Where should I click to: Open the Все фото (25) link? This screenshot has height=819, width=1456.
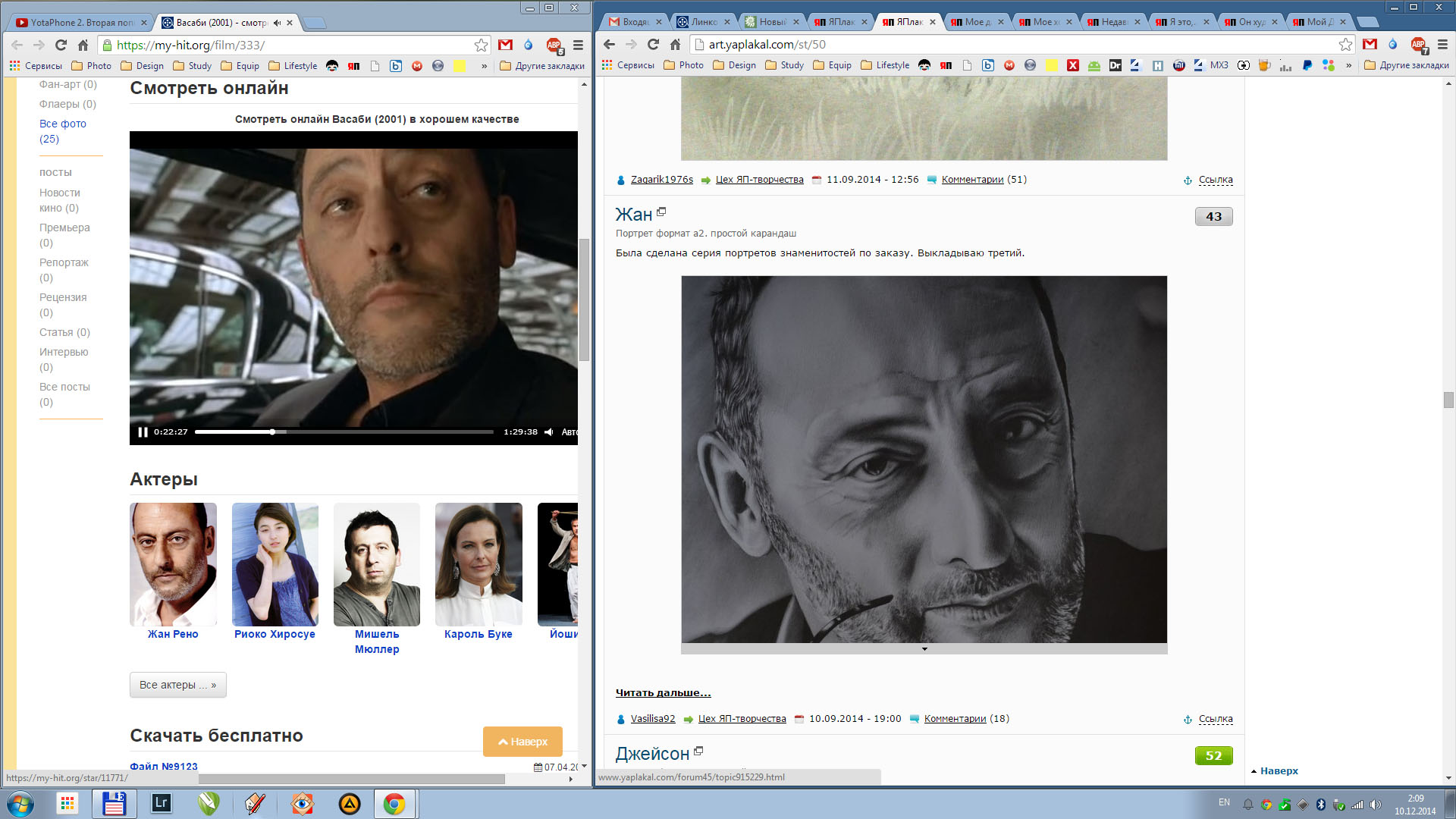click(x=63, y=131)
